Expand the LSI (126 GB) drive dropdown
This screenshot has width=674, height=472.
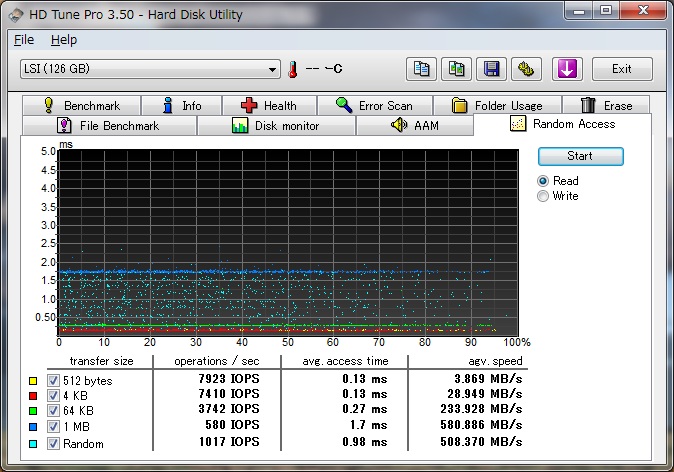point(272,69)
